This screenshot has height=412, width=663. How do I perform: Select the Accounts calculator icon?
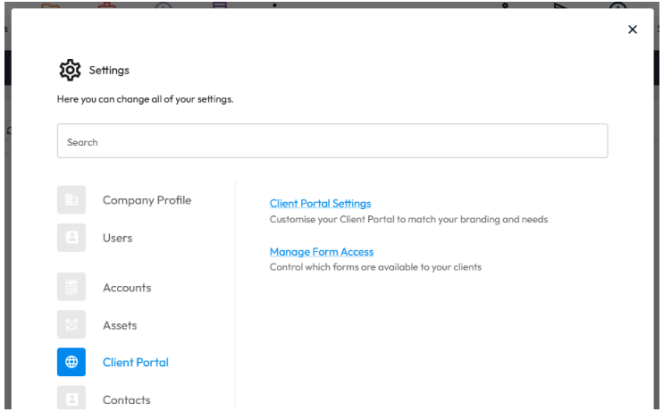coord(71,287)
